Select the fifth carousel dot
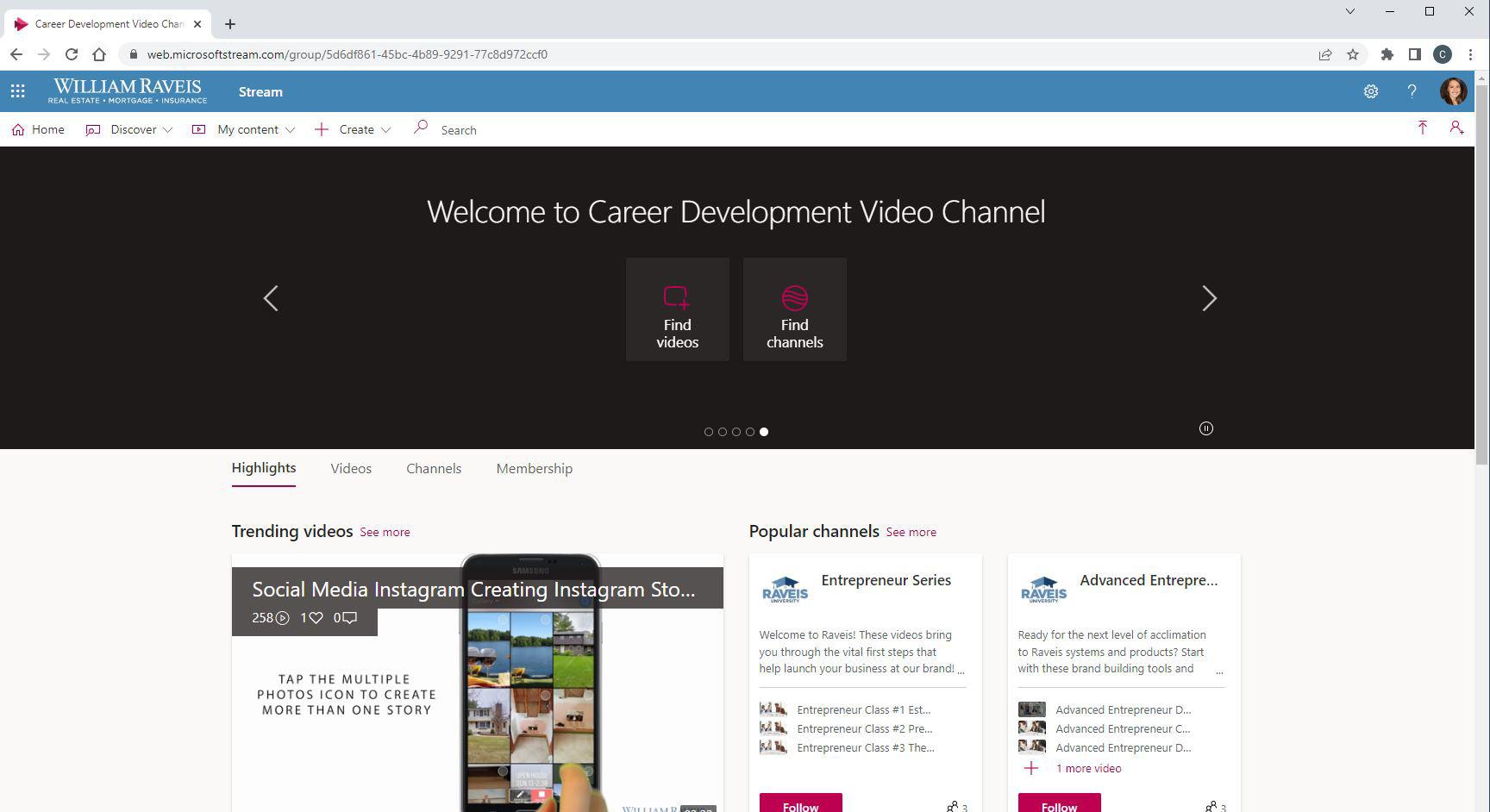The width and height of the screenshot is (1490, 812). 764,432
